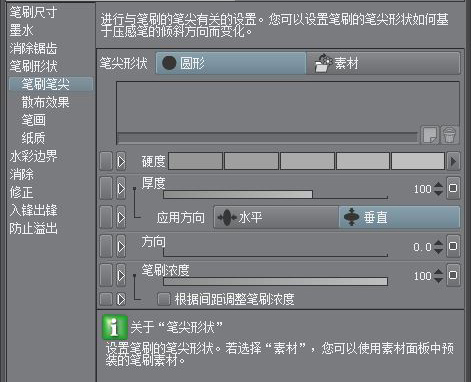
Task: Open 防止溢出 category
Action: click(x=33, y=228)
